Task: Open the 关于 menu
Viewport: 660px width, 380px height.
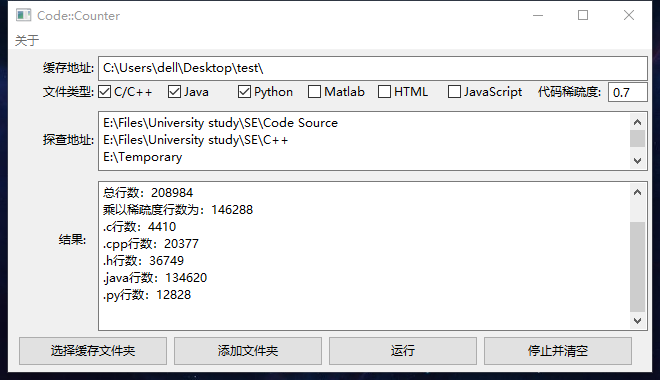Action: tap(27, 40)
